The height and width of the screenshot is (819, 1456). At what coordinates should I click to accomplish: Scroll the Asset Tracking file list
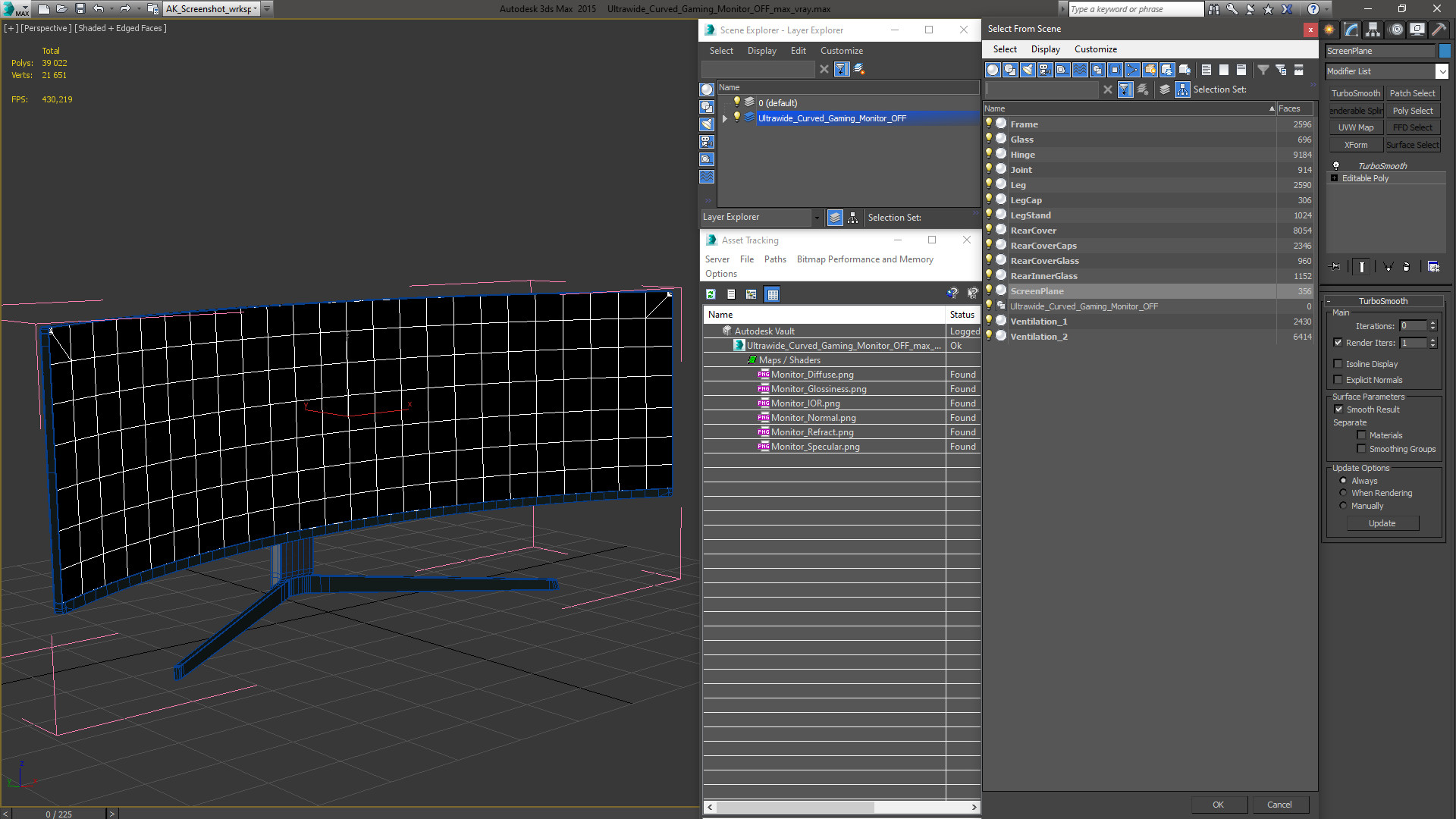(x=842, y=807)
